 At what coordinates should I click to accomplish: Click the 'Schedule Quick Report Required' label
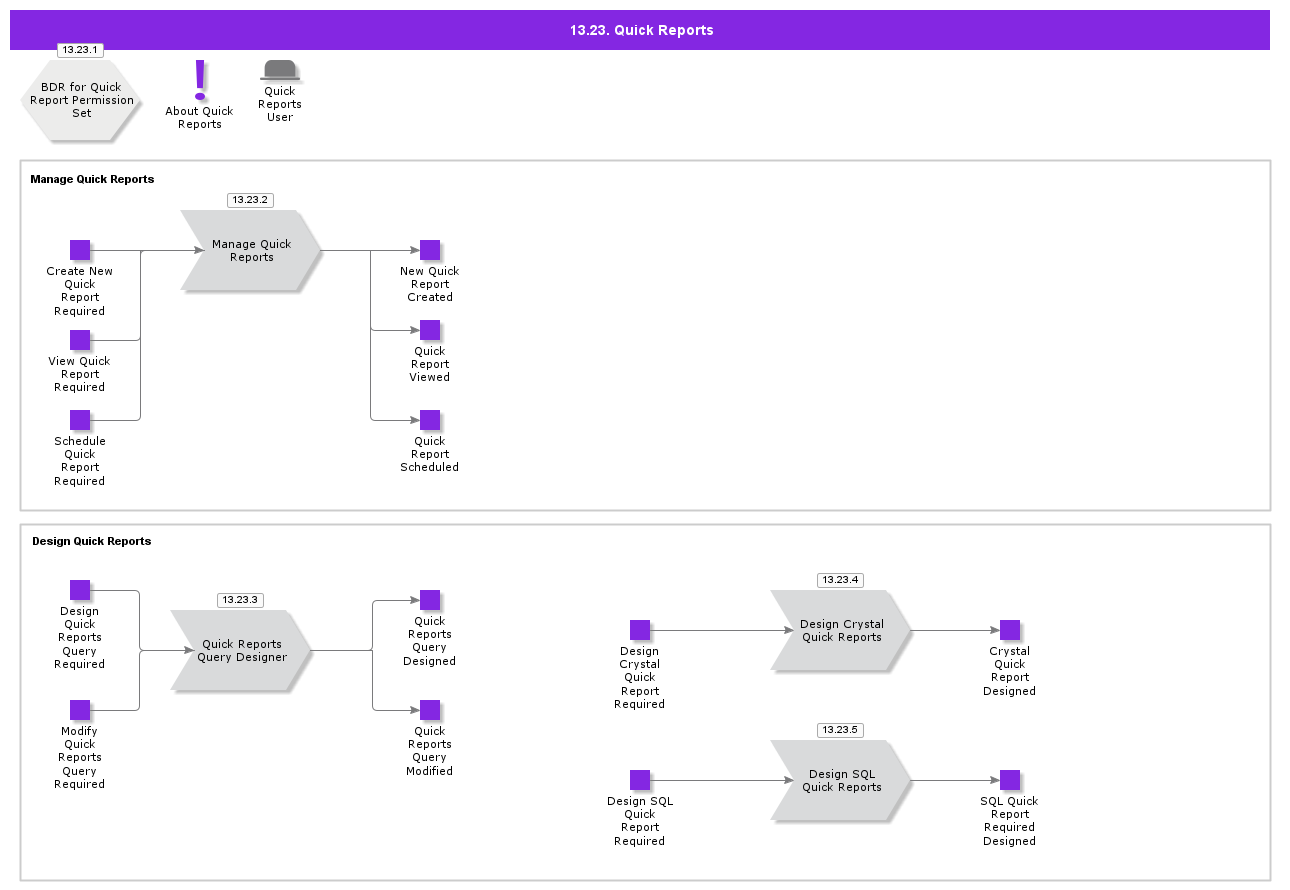[x=80, y=461]
